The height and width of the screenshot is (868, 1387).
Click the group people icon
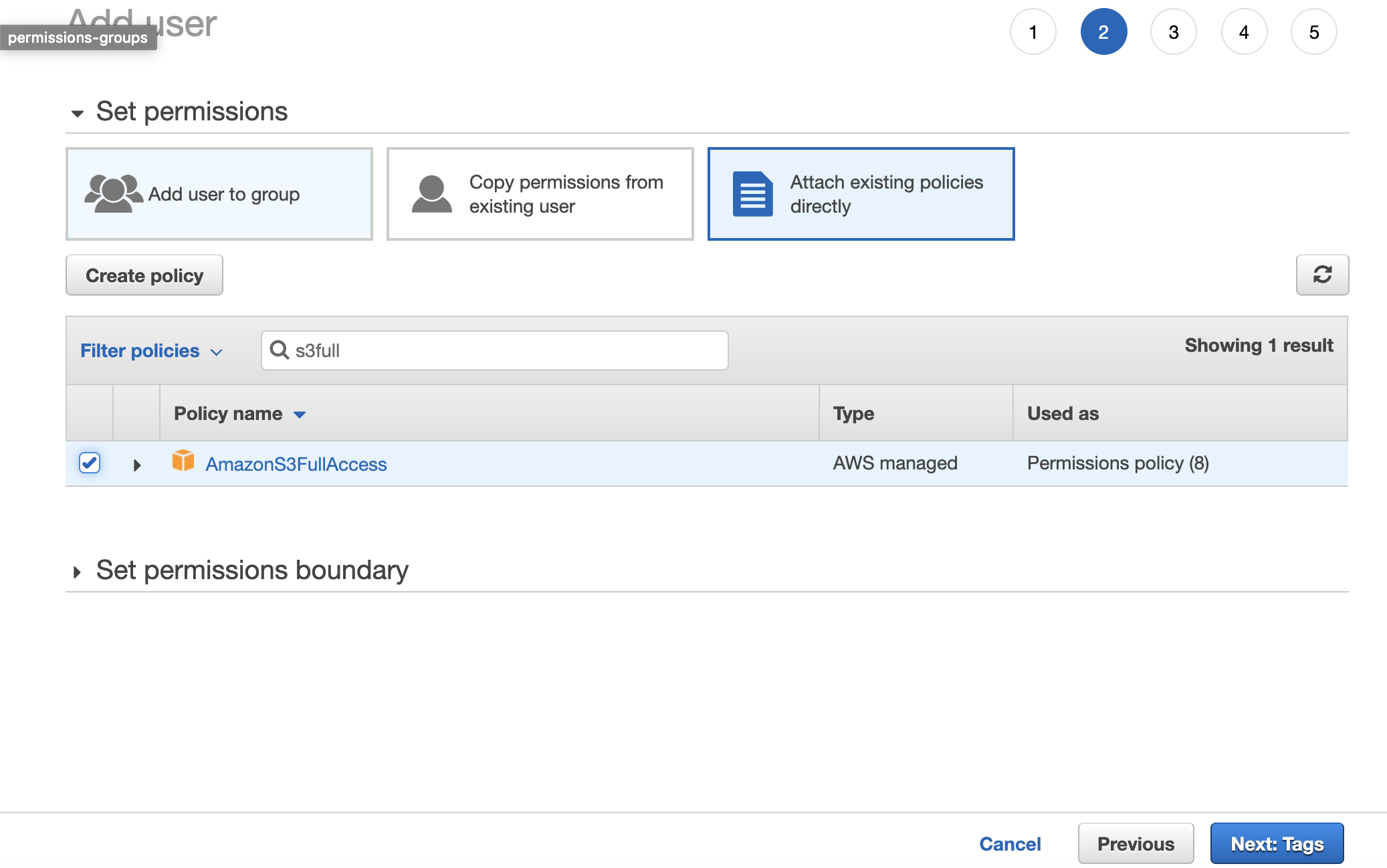click(113, 194)
